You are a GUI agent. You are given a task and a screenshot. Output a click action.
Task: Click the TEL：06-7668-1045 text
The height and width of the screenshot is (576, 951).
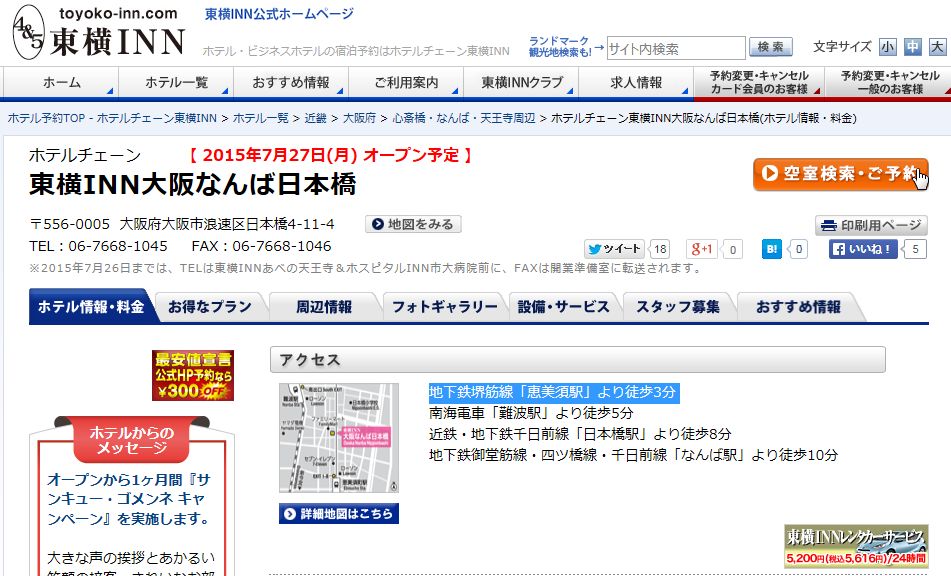pos(98,246)
